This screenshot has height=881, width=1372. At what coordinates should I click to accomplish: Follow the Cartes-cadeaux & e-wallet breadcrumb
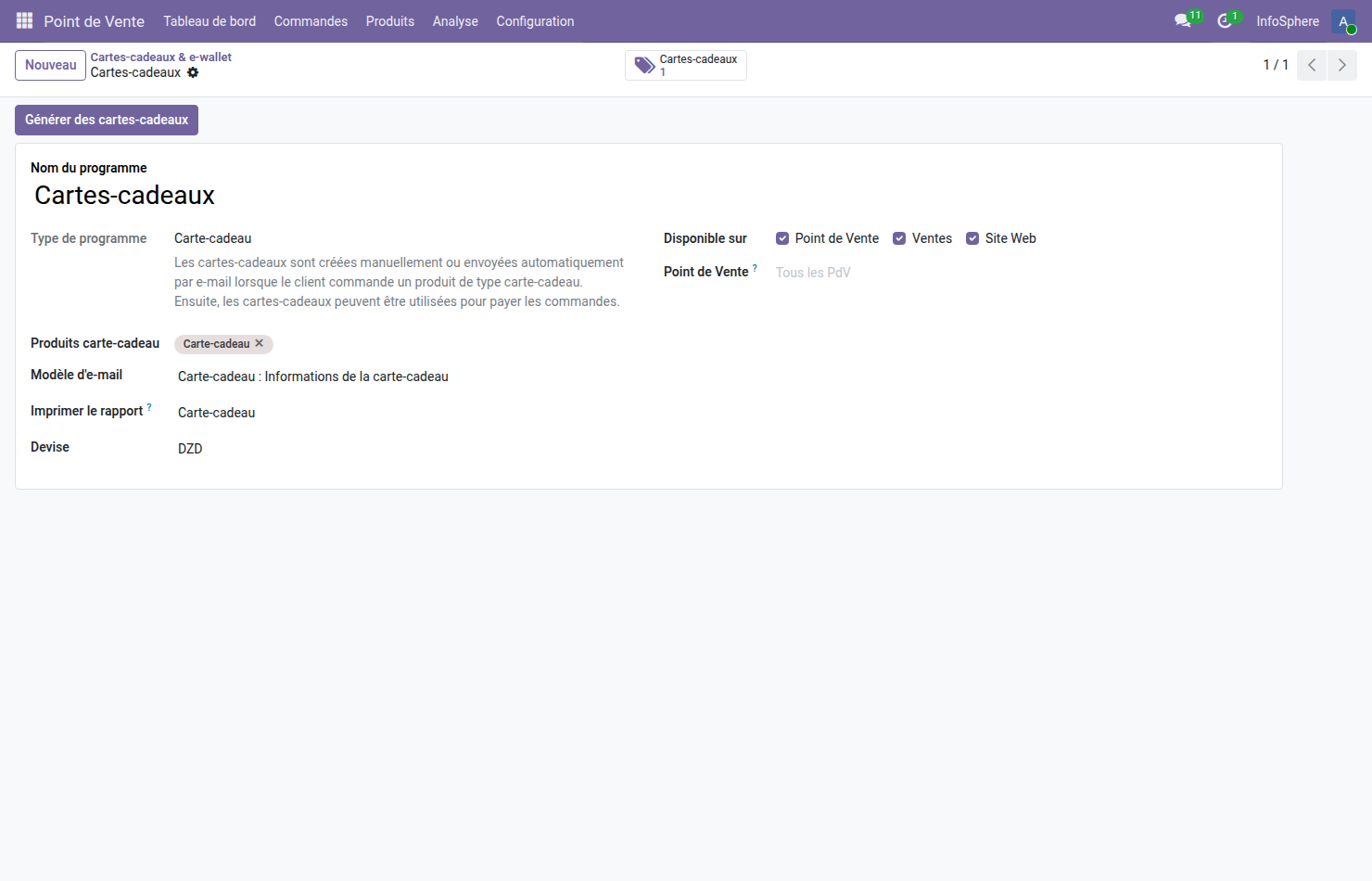[160, 57]
